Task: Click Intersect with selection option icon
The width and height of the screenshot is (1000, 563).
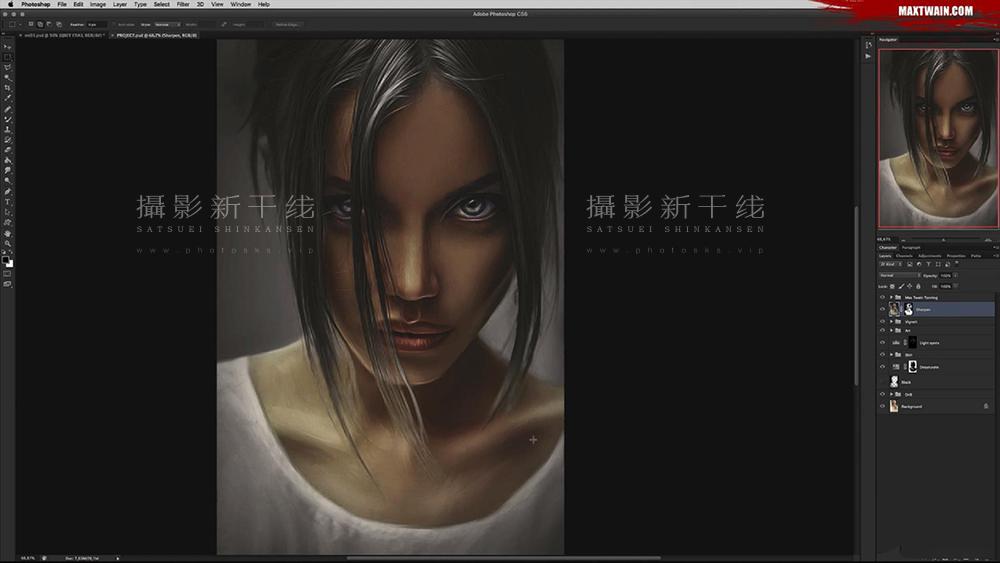Action: click(x=59, y=24)
